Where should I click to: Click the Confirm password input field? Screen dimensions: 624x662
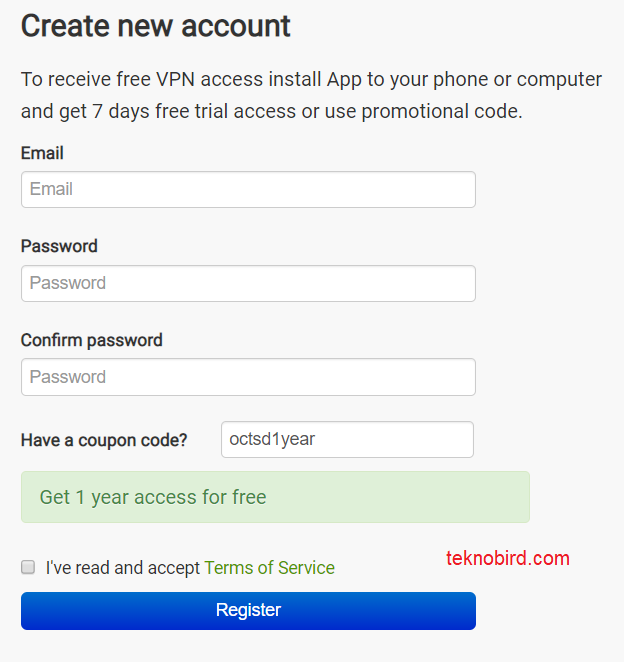248,377
